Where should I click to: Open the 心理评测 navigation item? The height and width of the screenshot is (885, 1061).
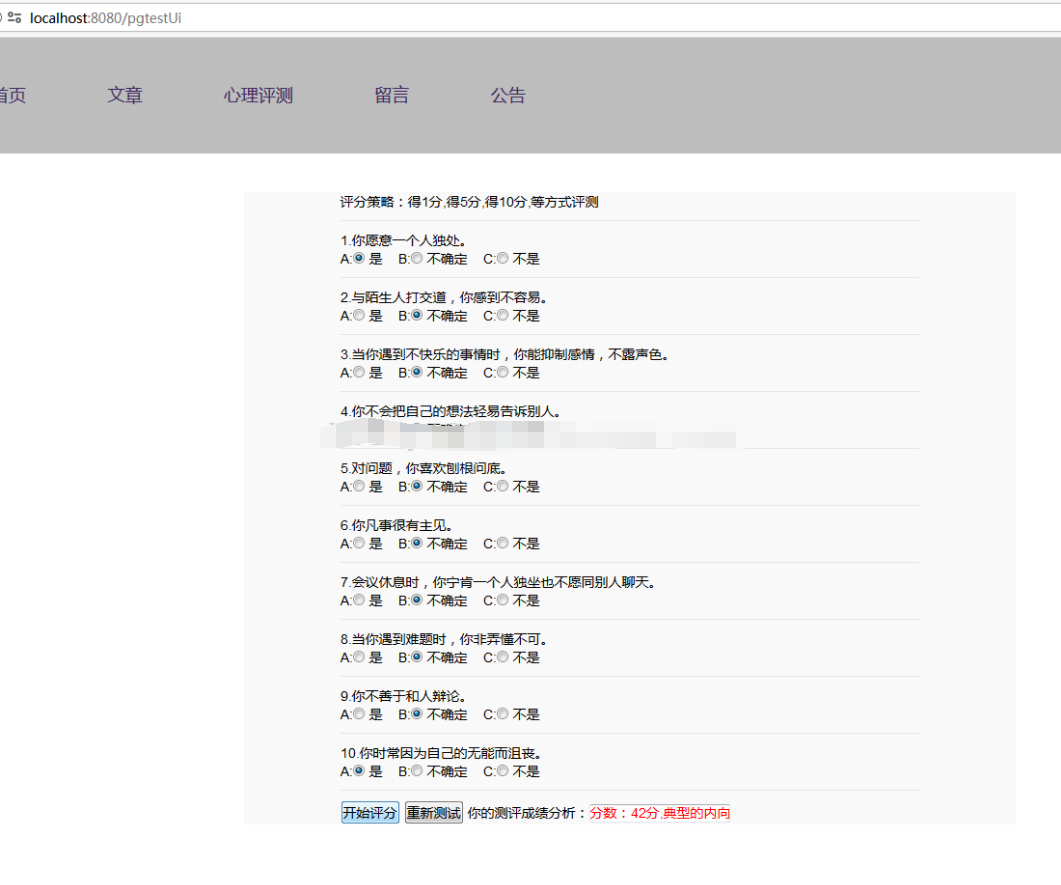click(258, 95)
